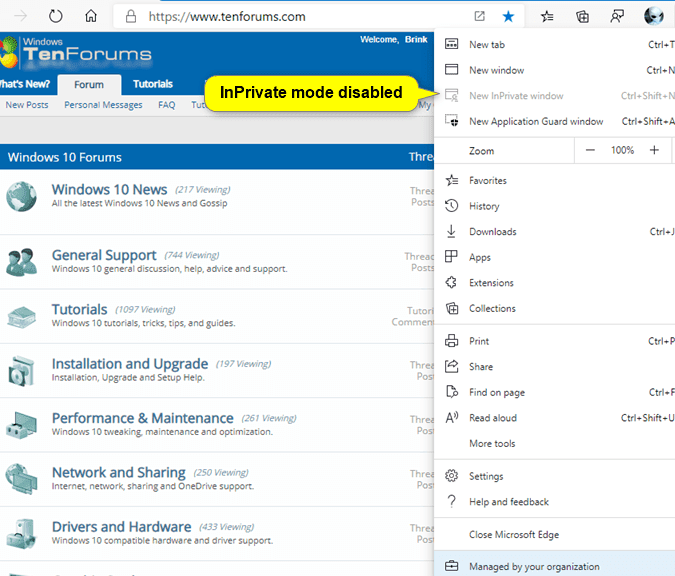The height and width of the screenshot is (576, 675).
Task: Click the Performance & Maintenance icon
Action: (x=21, y=425)
